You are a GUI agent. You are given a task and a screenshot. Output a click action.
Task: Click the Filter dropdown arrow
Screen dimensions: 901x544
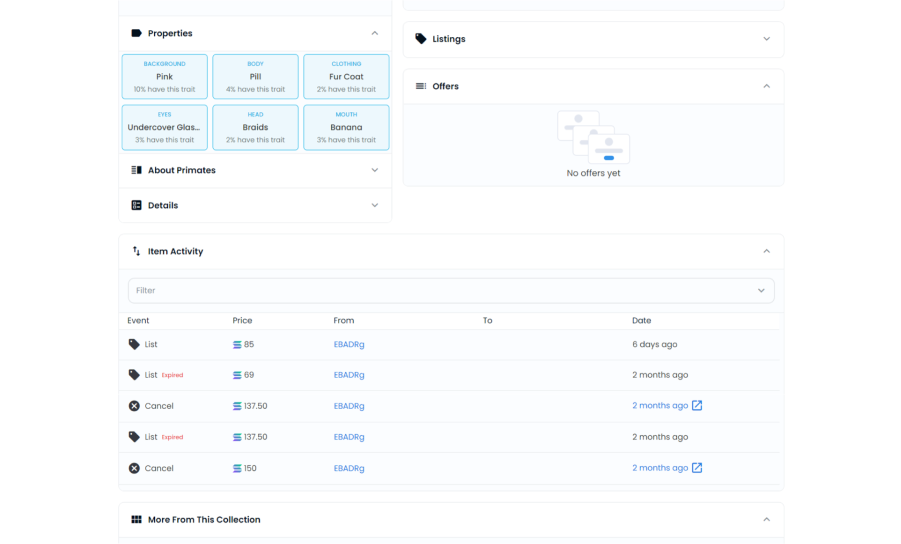pyautogui.click(x=761, y=291)
